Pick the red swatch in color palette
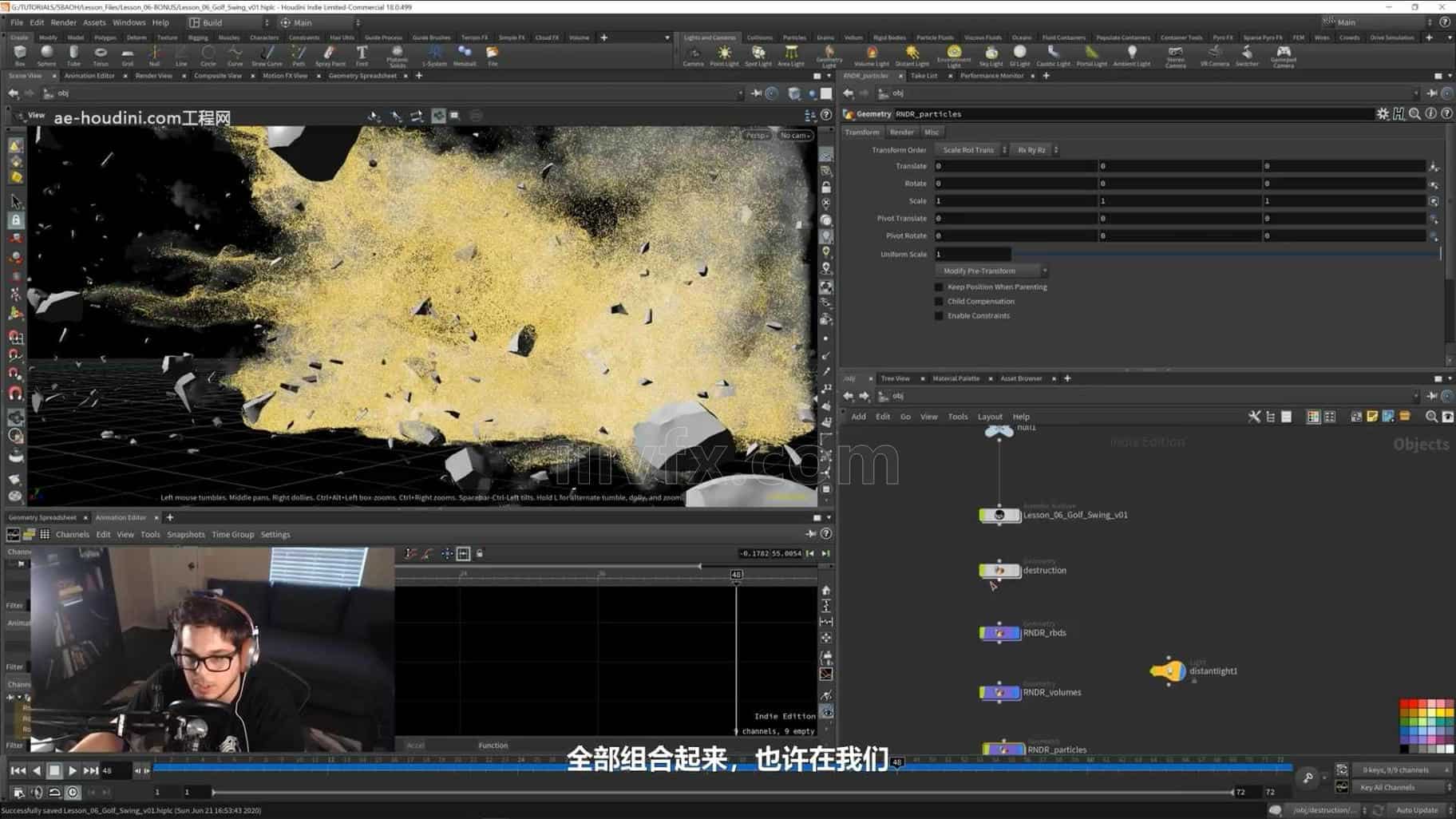 (1407, 705)
